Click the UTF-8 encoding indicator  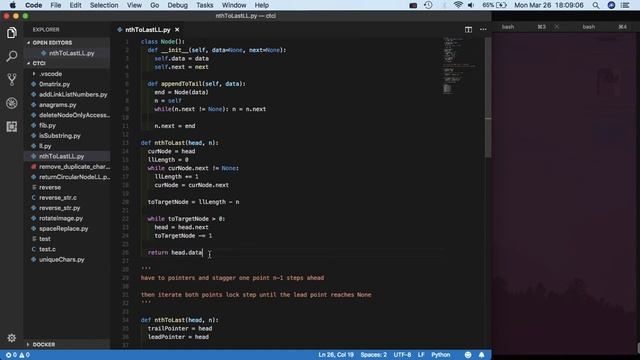coord(402,355)
